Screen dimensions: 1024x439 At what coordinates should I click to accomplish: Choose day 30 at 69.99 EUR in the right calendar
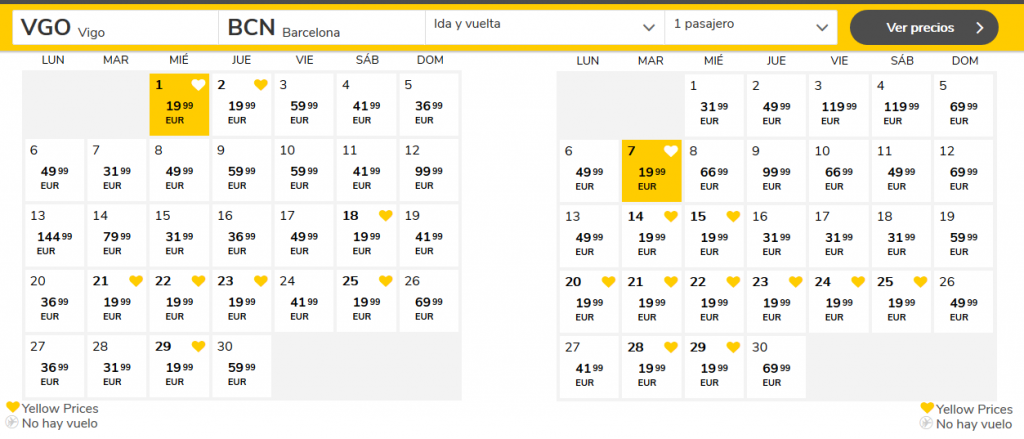pyautogui.click(x=775, y=365)
